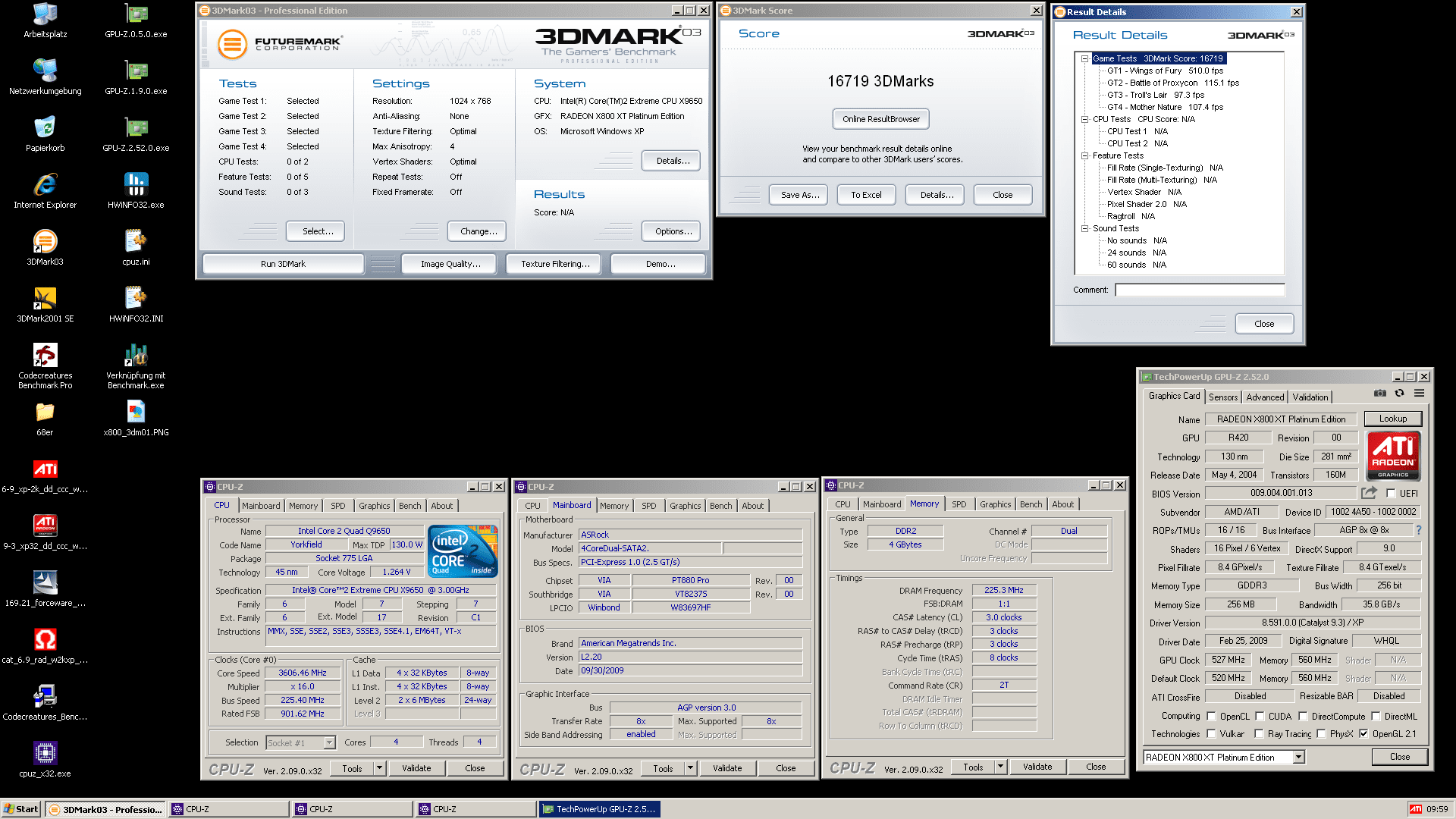Click the ATI tray icon in taskbar
Image resolution: width=1456 pixels, height=819 pixels.
click(x=1415, y=809)
